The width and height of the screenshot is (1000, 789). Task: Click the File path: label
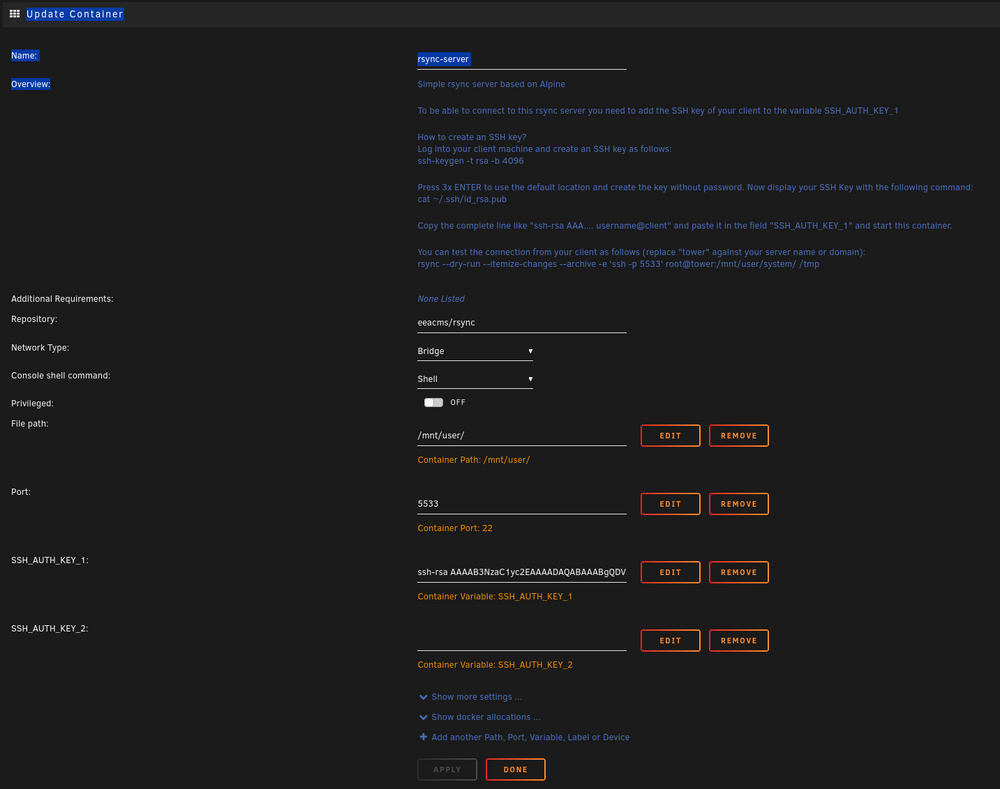pyautogui.click(x=29, y=424)
